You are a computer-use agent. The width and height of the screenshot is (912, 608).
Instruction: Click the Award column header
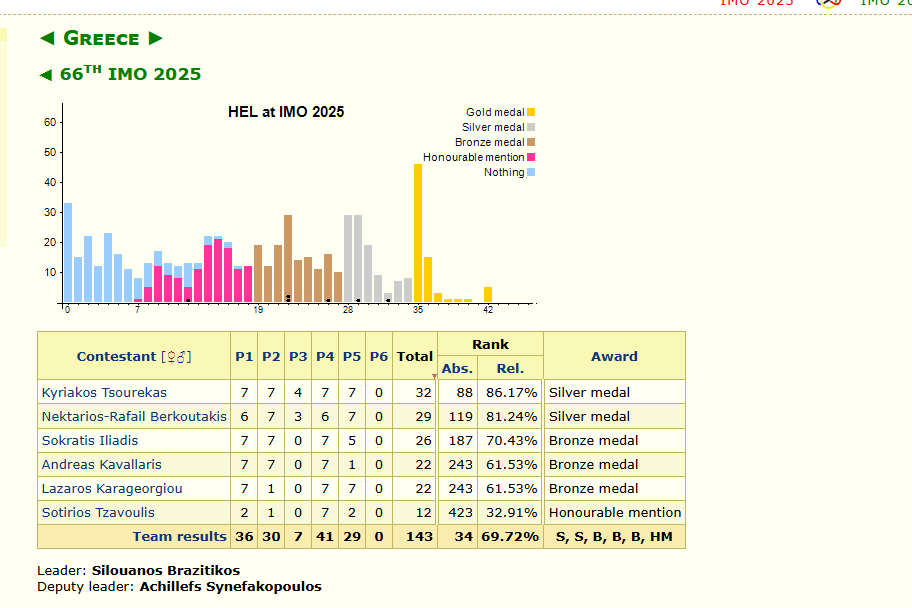(614, 357)
